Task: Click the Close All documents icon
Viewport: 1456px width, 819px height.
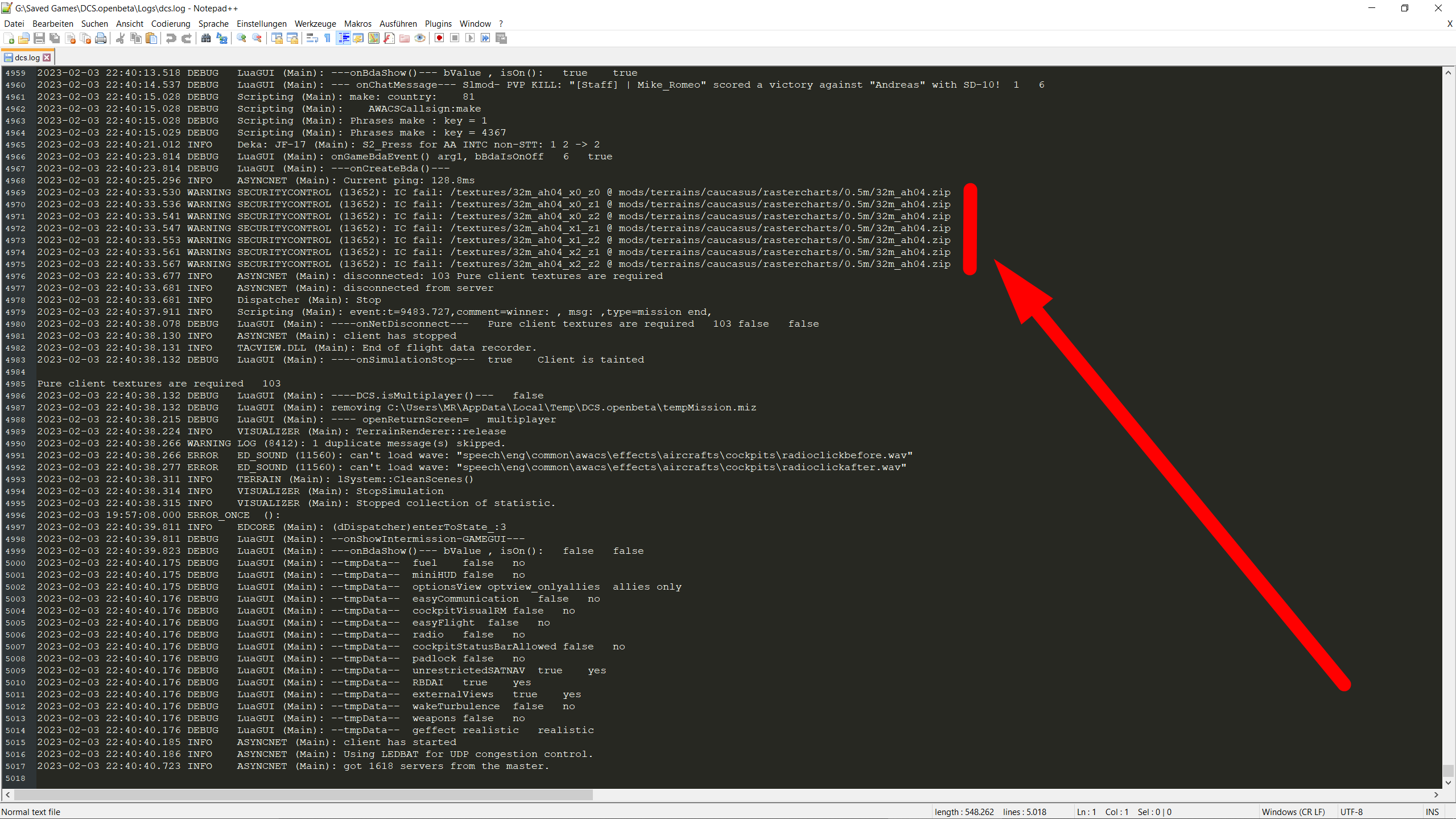Action: [86, 38]
